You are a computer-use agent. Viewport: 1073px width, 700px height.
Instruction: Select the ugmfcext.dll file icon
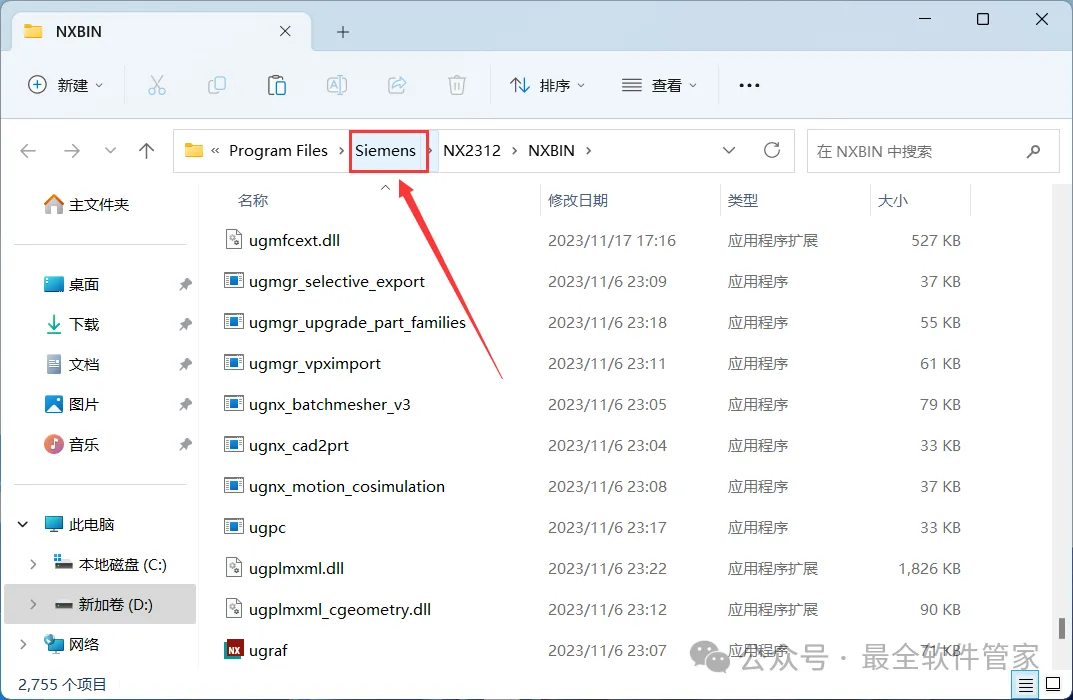pos(234,239)
